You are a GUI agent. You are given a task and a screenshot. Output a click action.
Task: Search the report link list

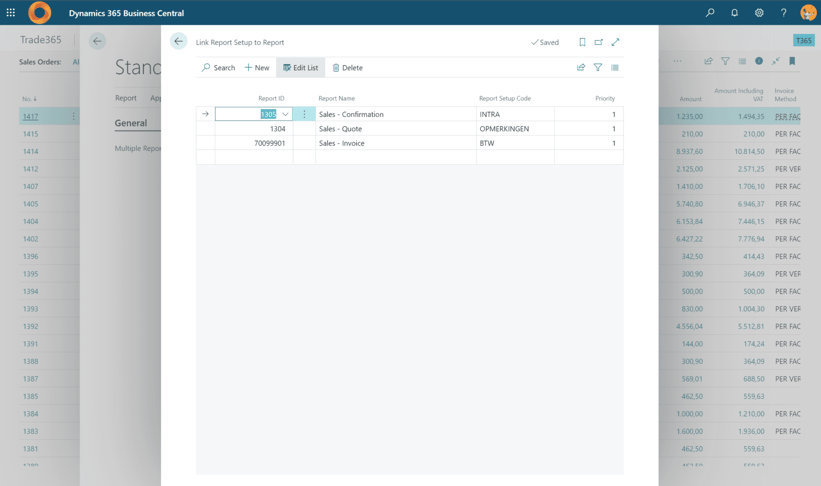coord(218,68)
